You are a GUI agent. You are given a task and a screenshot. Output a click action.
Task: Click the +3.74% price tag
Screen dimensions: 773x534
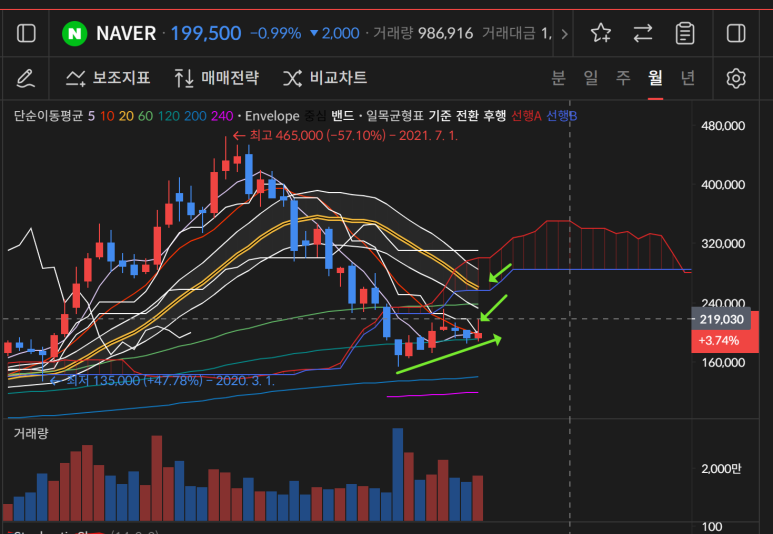(719, 341)
